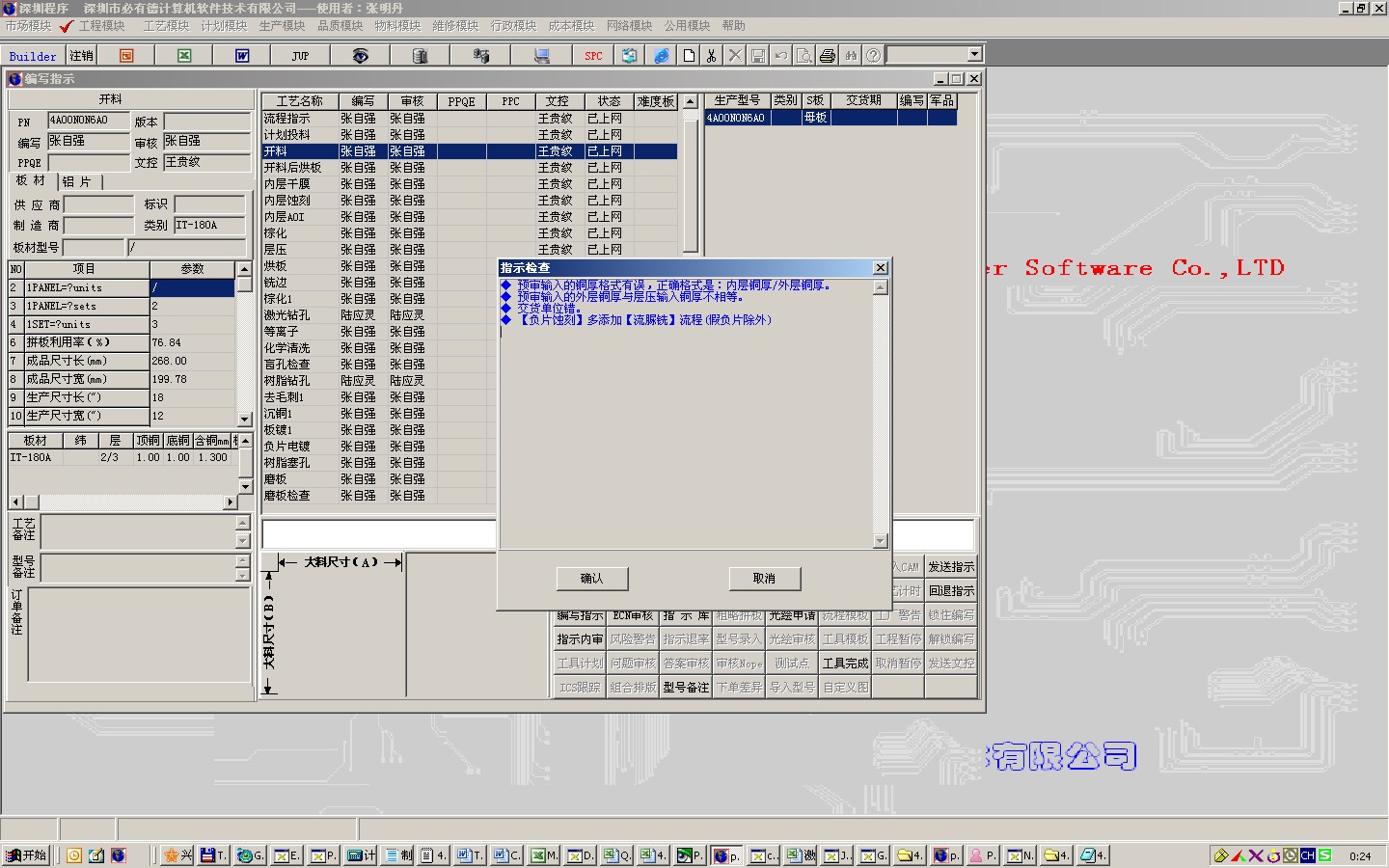The height and width of the screenshot is (868, 1389).
Task: Click the 发送指示 button
Action: click(951, 567)
